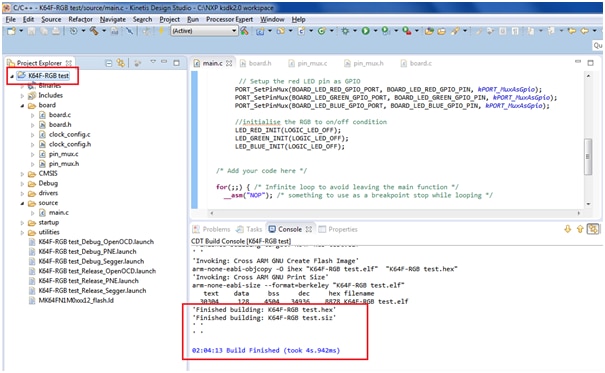
Task: Click the green Run play icon
Action: (365, 31)
